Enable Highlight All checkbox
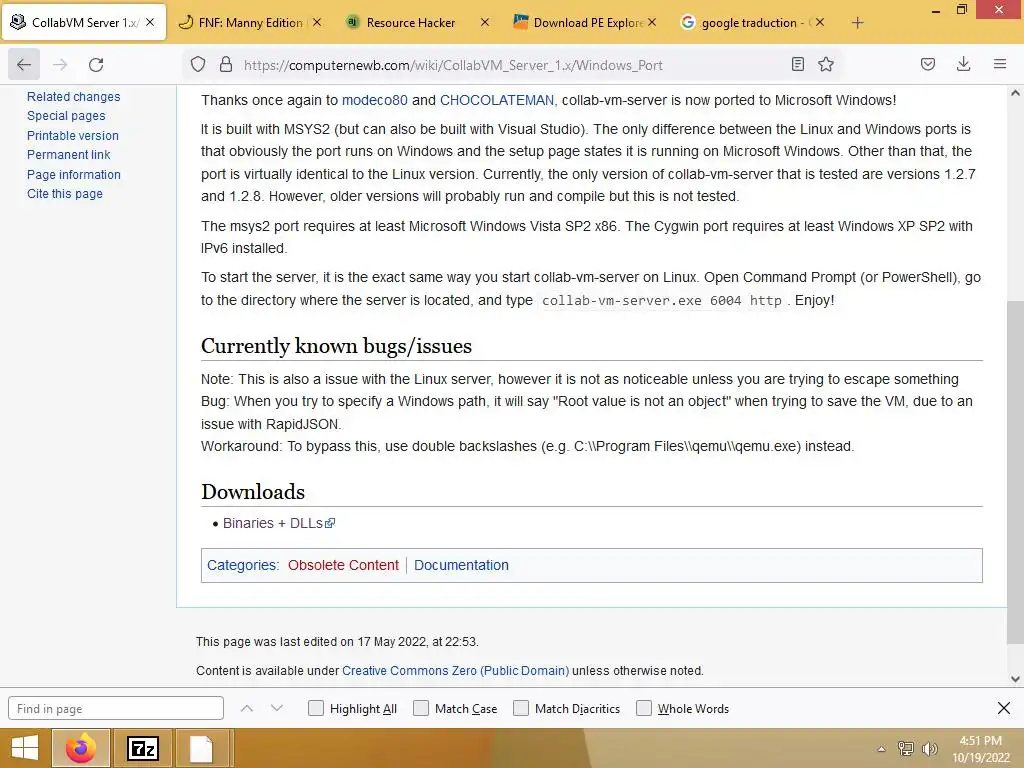Viewport: 1024px width, 768px height. pyautogui.click(x=315, y=708)
